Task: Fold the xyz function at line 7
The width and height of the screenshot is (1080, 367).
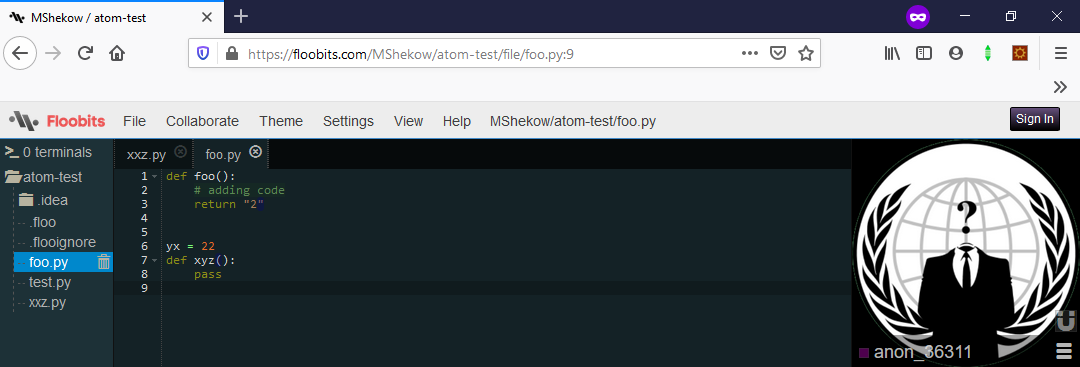Action: (154, 260)
